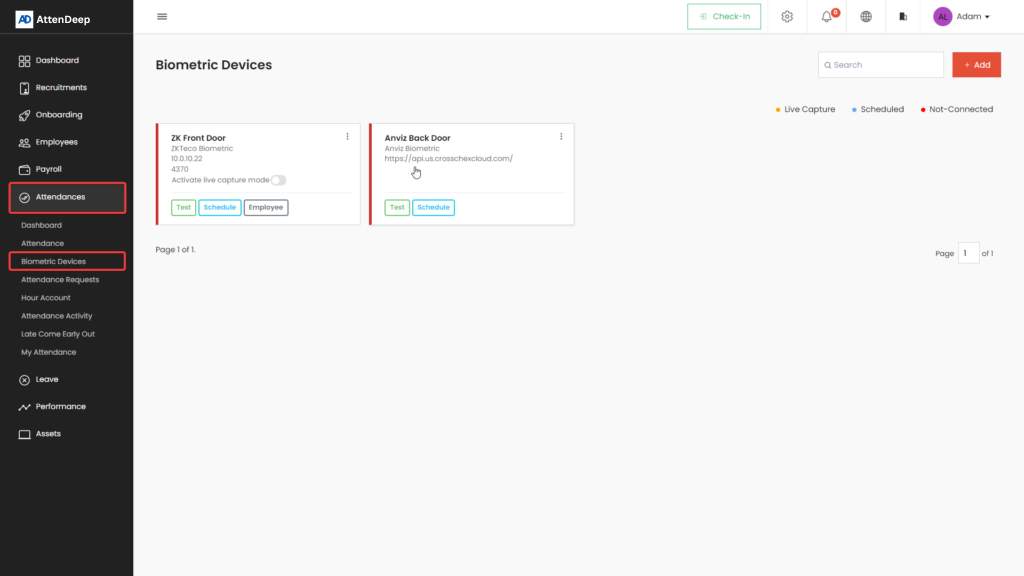The width and height of the screenshot is (1024, 576).
Task: Open options menu for ZK Front Door
Action: (348, 137)
